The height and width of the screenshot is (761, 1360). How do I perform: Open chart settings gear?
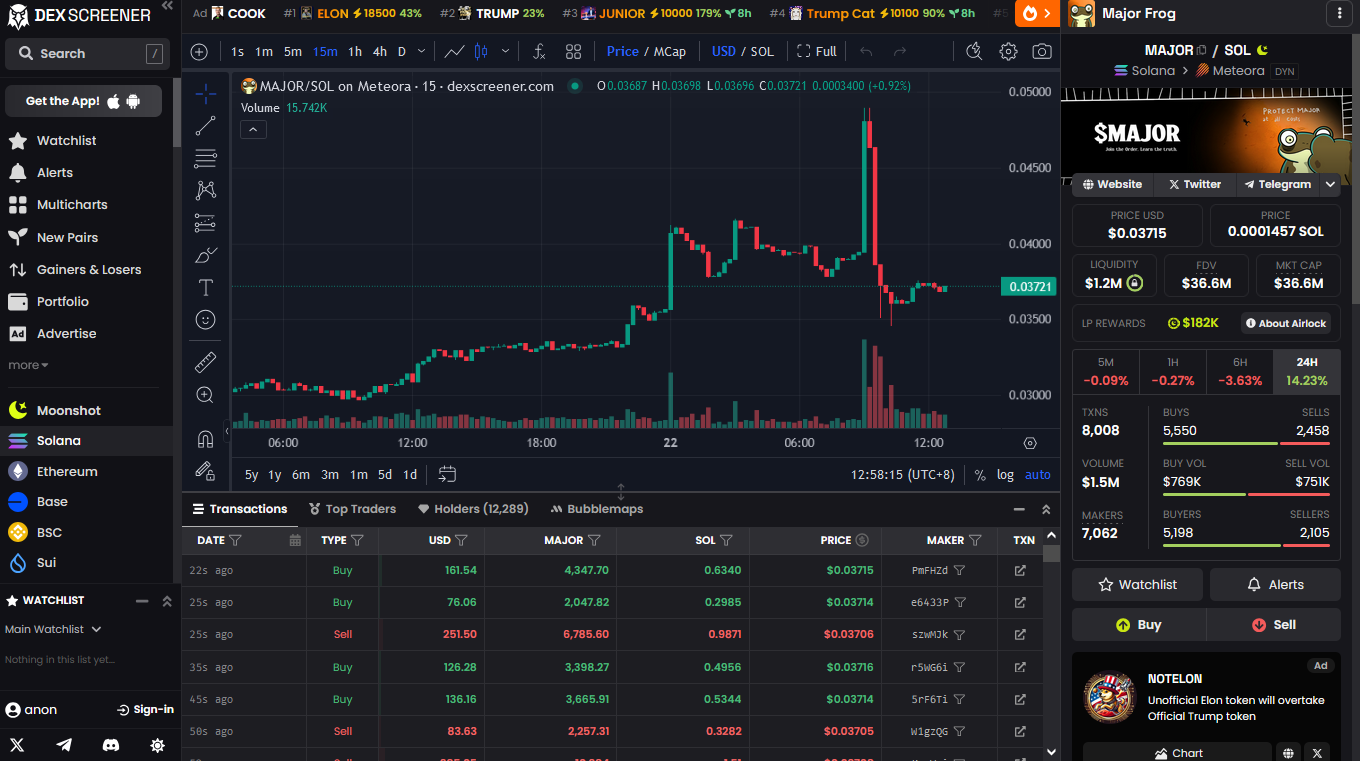pos(1008,51)
